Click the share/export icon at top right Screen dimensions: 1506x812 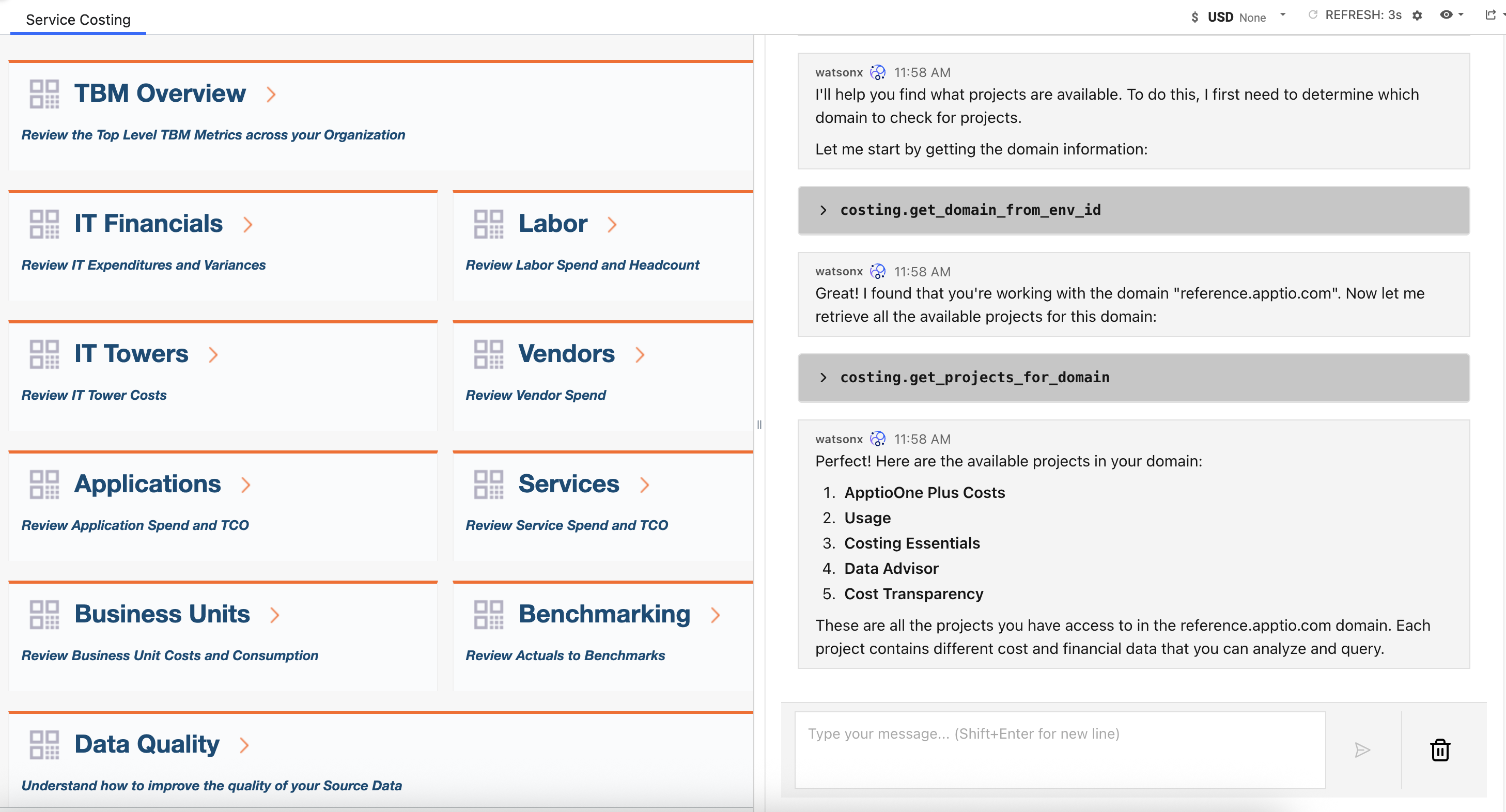(x=1490, y=15)
